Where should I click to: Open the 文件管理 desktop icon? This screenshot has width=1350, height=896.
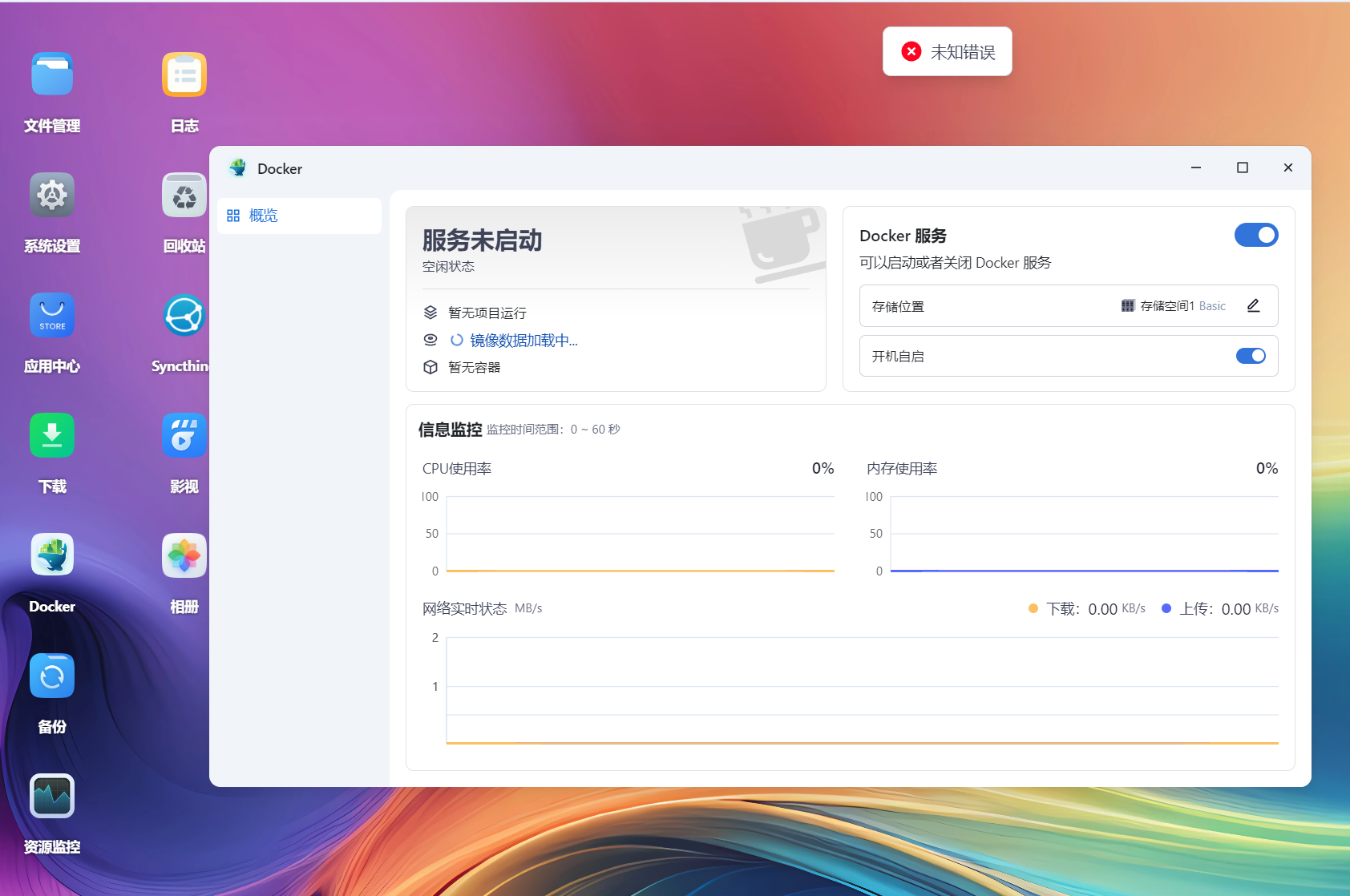tap(52, 75)
